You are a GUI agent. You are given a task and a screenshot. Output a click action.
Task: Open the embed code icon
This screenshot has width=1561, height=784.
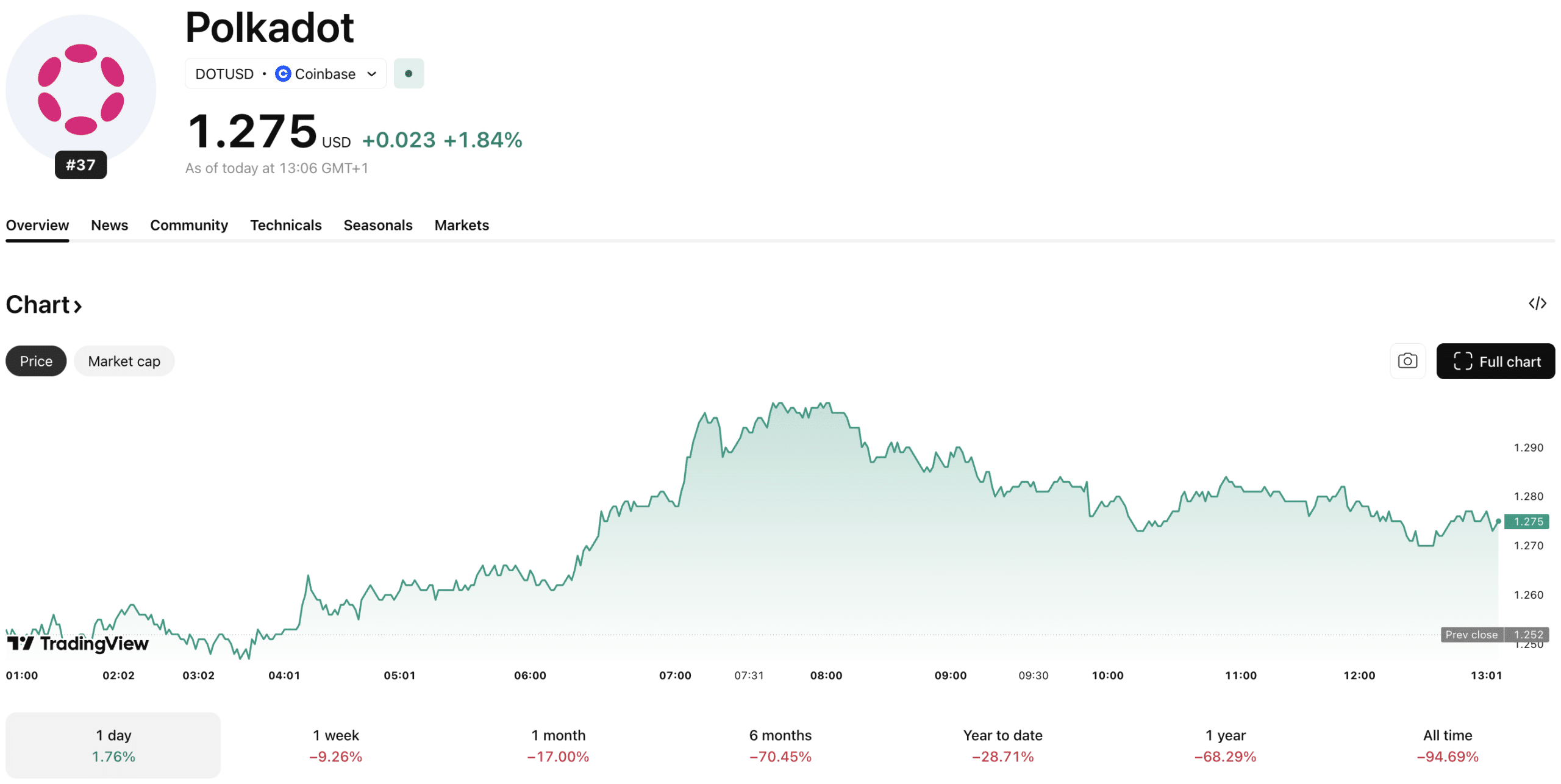point(1537,304)
